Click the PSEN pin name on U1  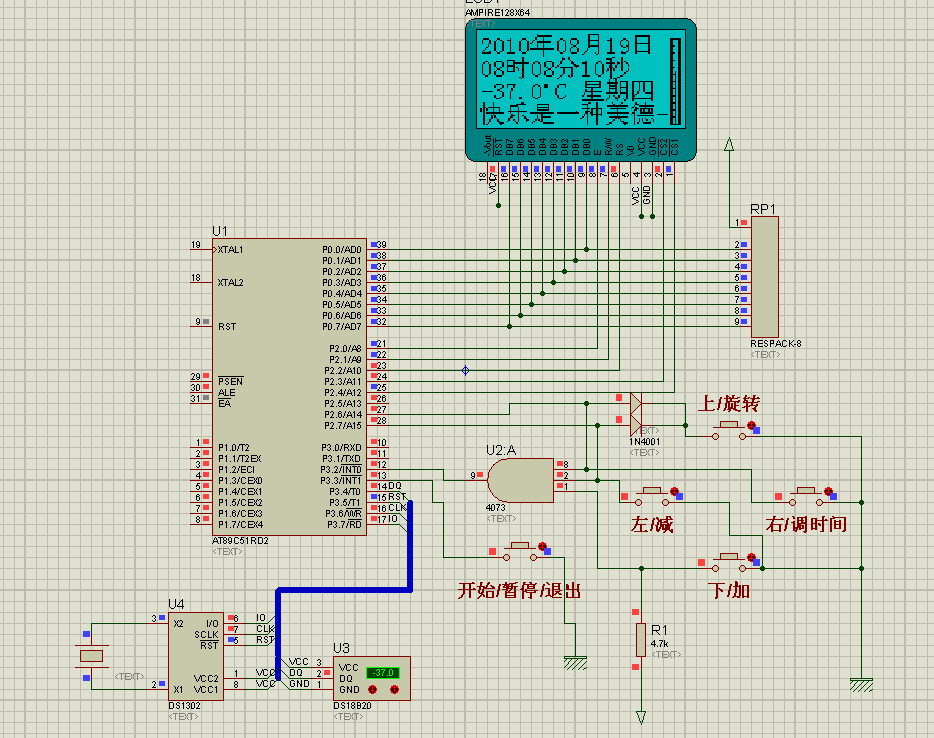point(231,382)
